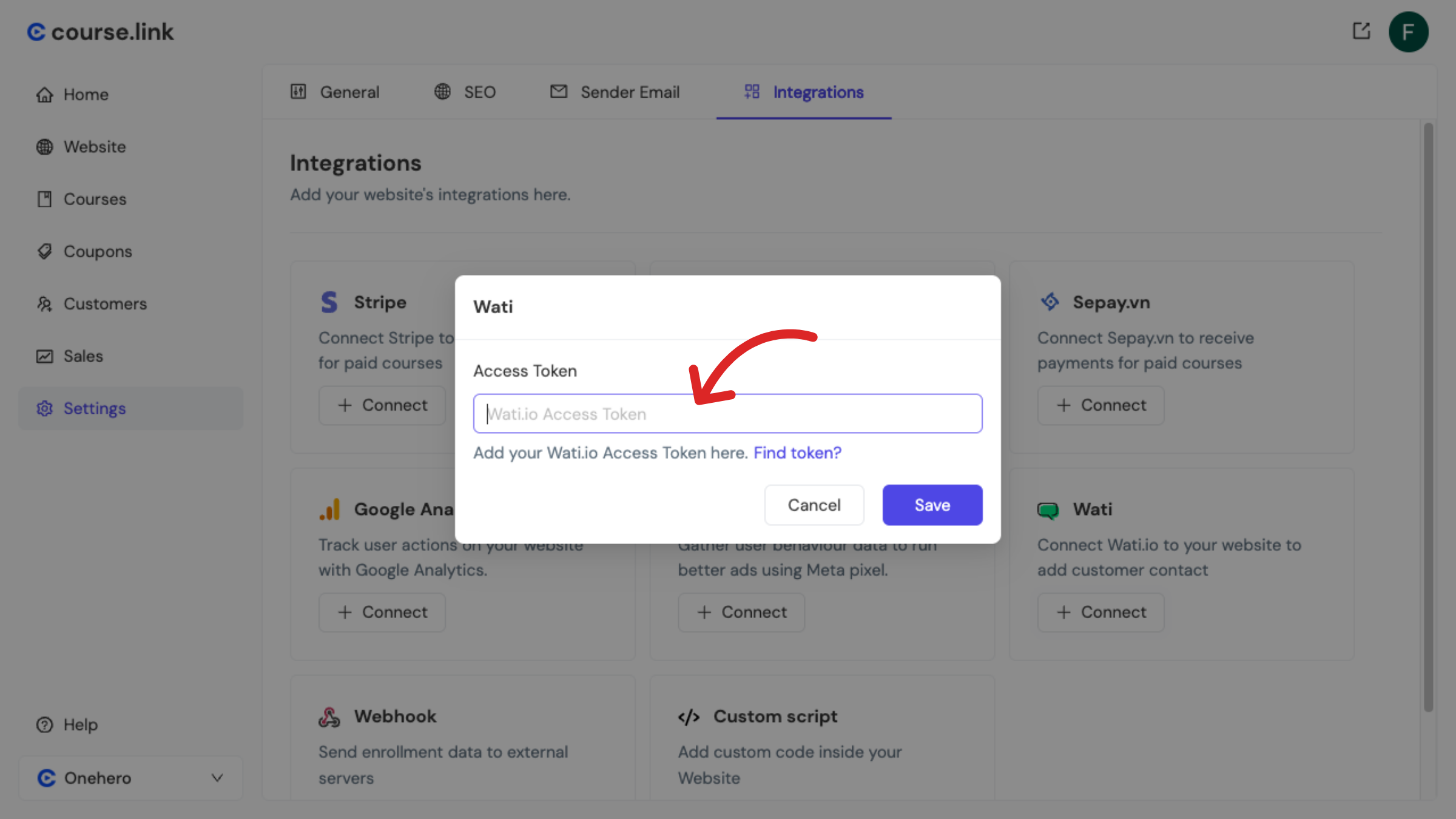Open the Sales chart icon in sidebar
The width and height of the screenshot is (1456, 819).
coord(44,356)
